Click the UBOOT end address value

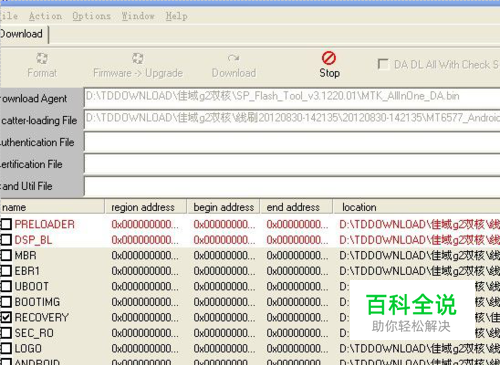click(297, 286)
